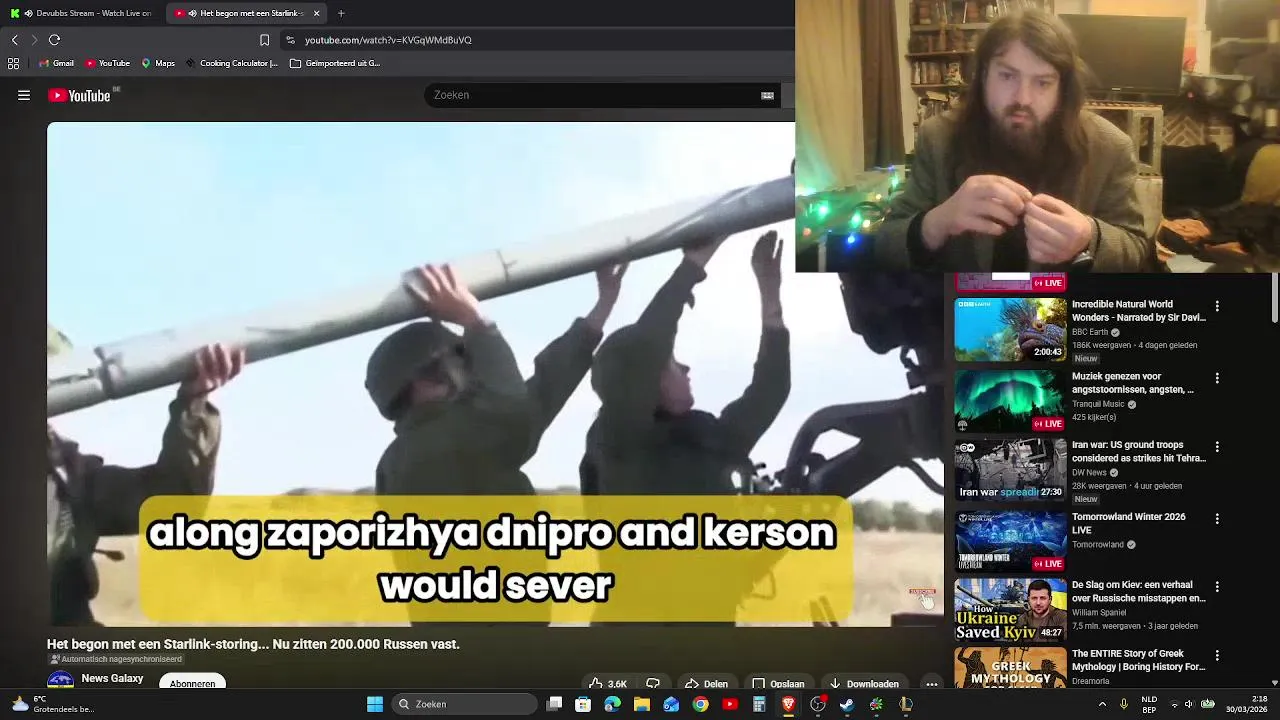Go to YouTube home via the logo

click(x=79, y=96)
